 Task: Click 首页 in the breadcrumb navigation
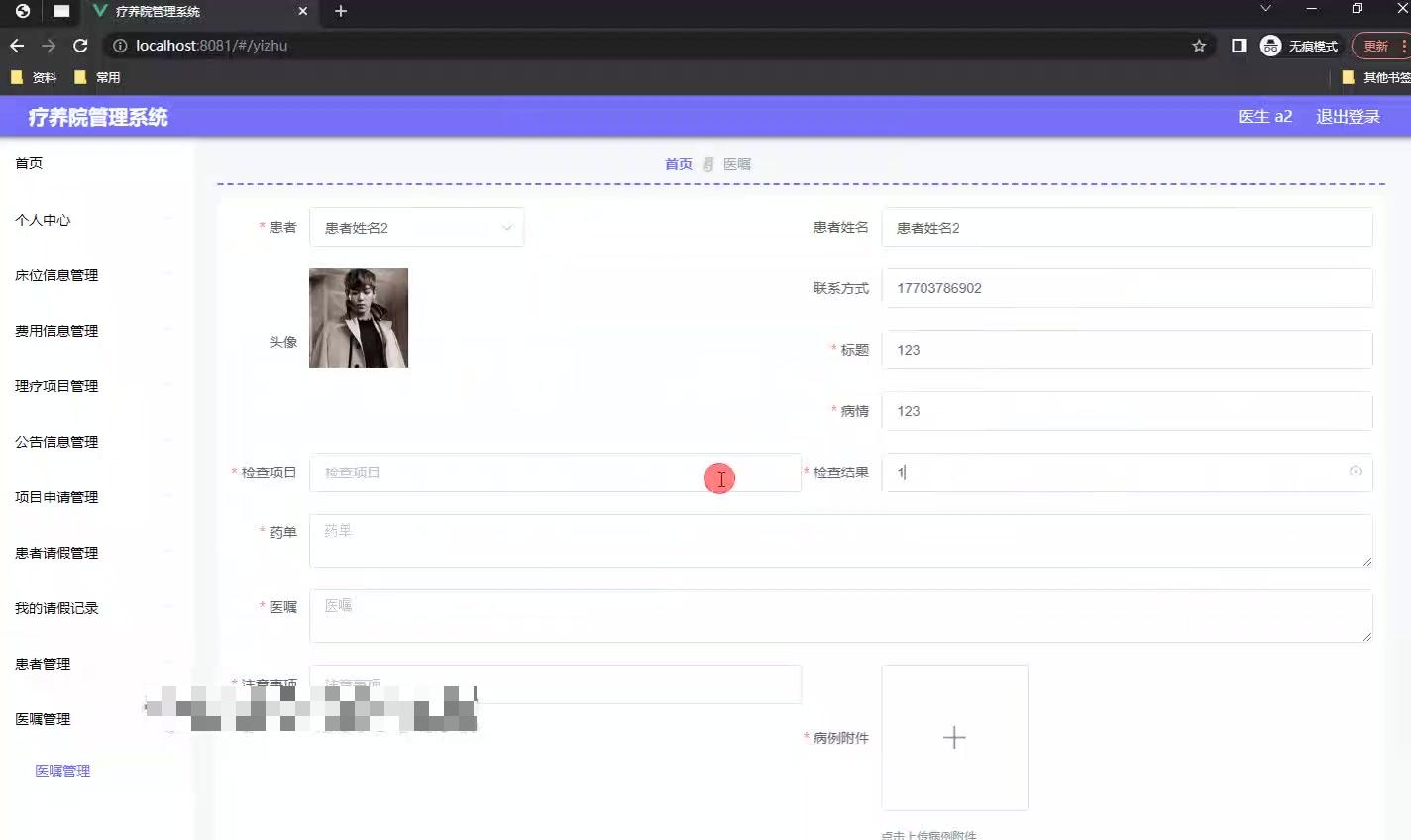pos(678,163)
